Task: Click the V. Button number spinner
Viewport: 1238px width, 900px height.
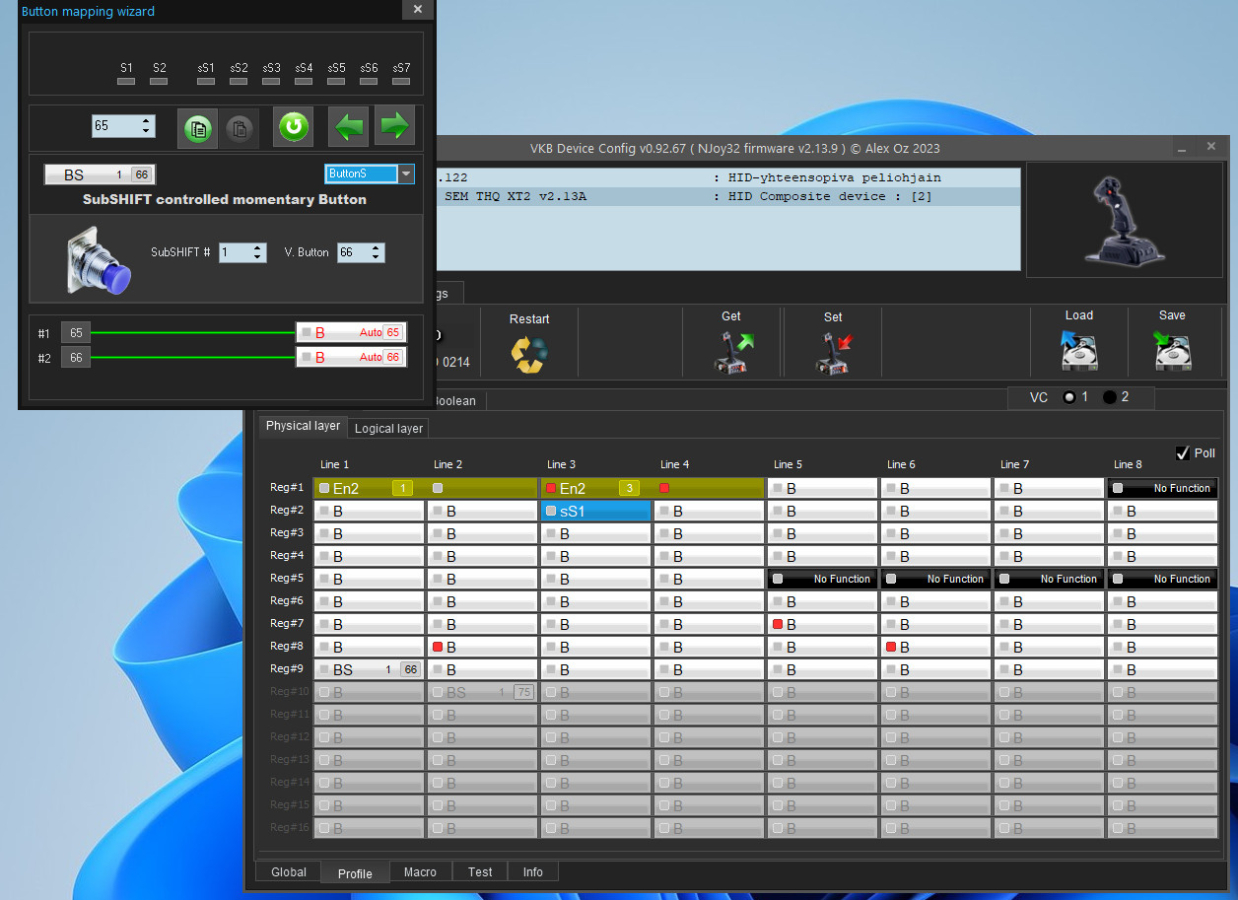Action: coord(360,253)
